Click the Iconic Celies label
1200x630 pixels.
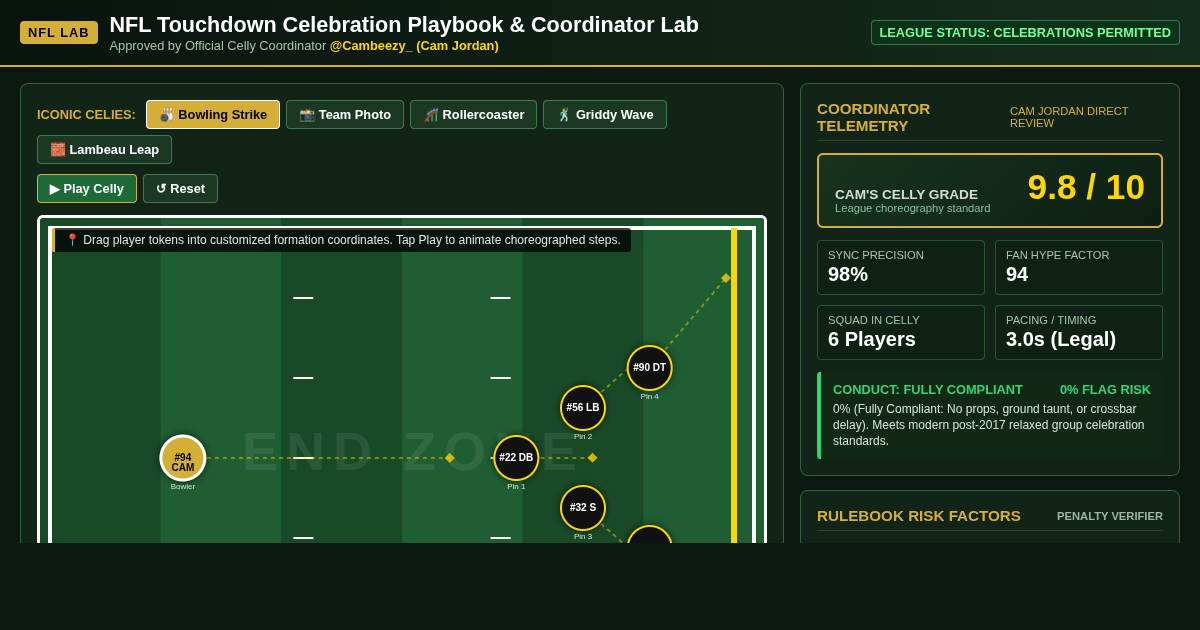click(x=86, y=114)
